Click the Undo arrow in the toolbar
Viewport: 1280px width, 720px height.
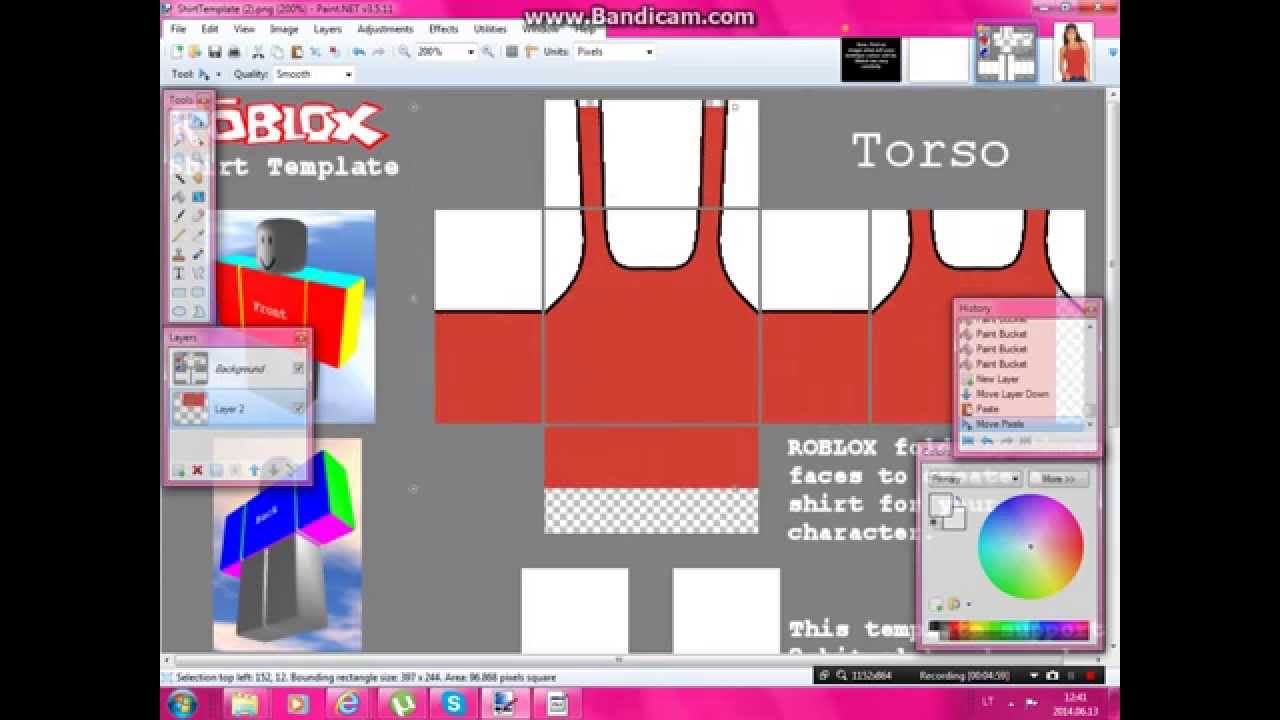[359, 52]
